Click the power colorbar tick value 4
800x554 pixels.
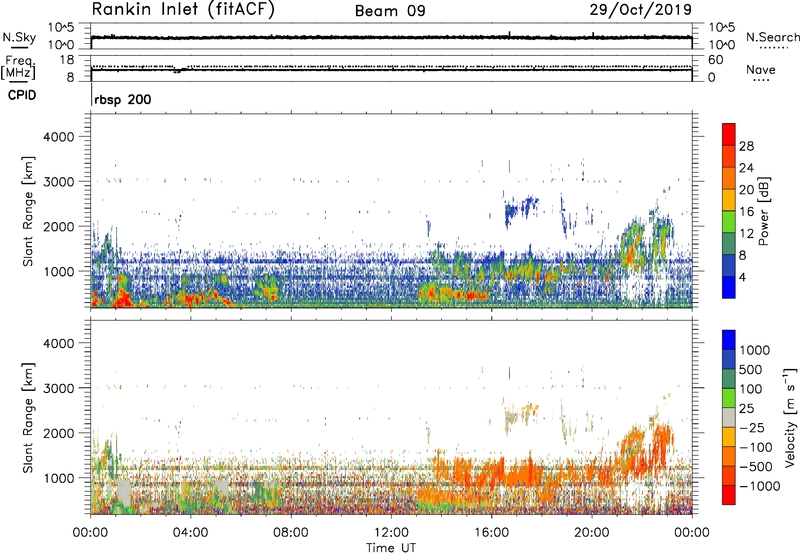point(742,278)
